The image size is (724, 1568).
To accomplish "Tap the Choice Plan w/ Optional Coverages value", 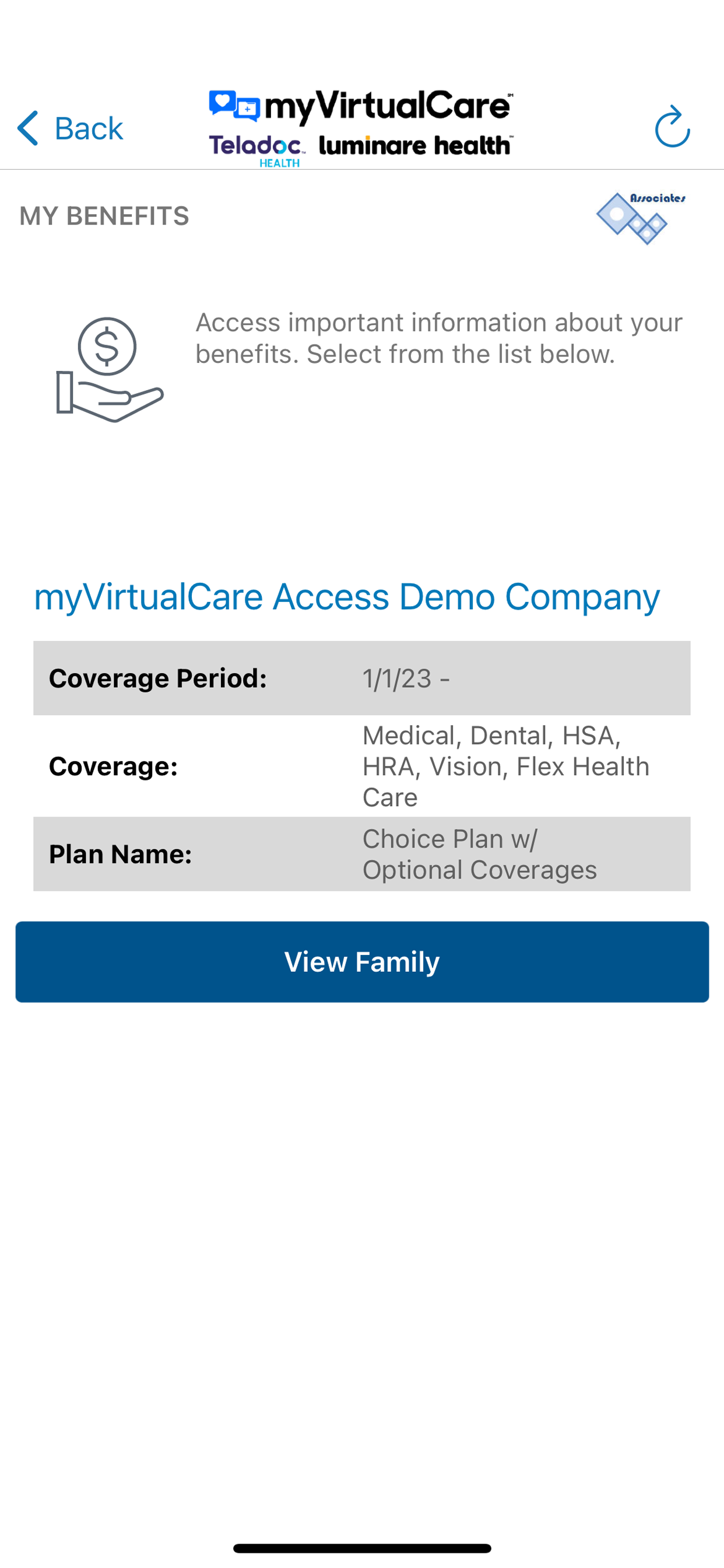I will (479, 854).
